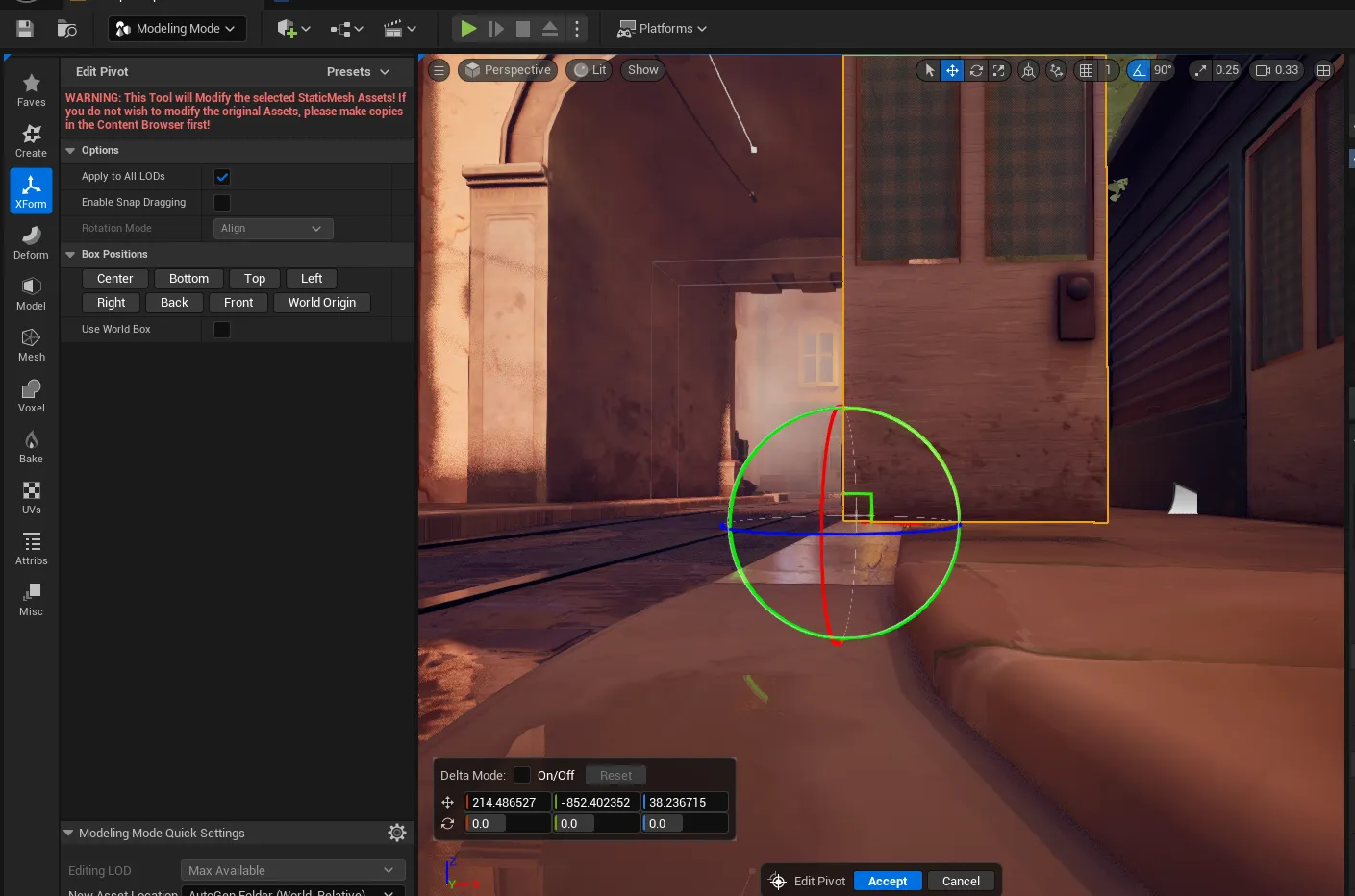Viewport: 1355px width, 896px height.
Task: Open the Presets dropdown in Edit Pivot
Action: pos(358,72)
